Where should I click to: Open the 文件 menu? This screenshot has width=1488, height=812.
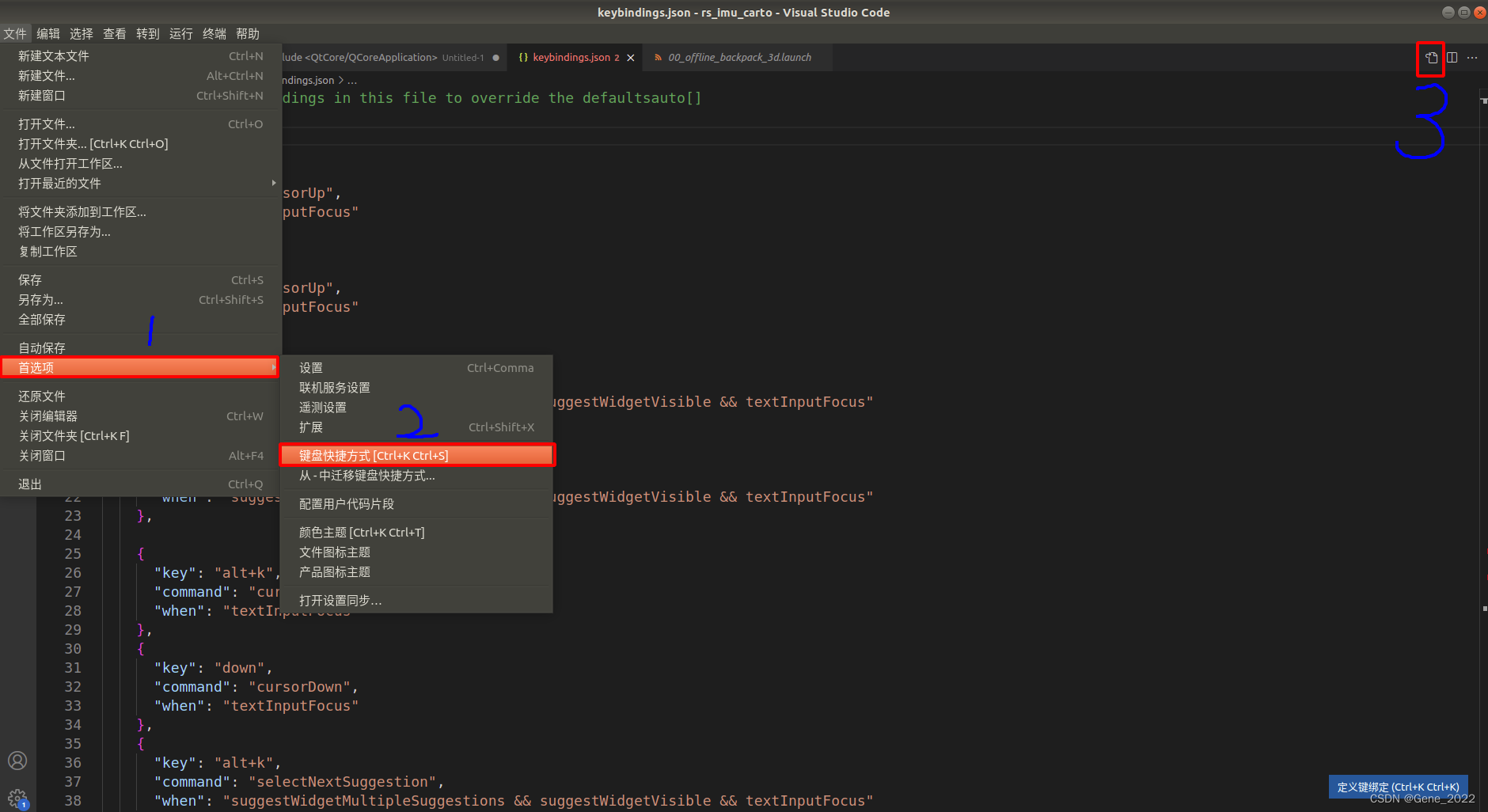click(15, 34)
